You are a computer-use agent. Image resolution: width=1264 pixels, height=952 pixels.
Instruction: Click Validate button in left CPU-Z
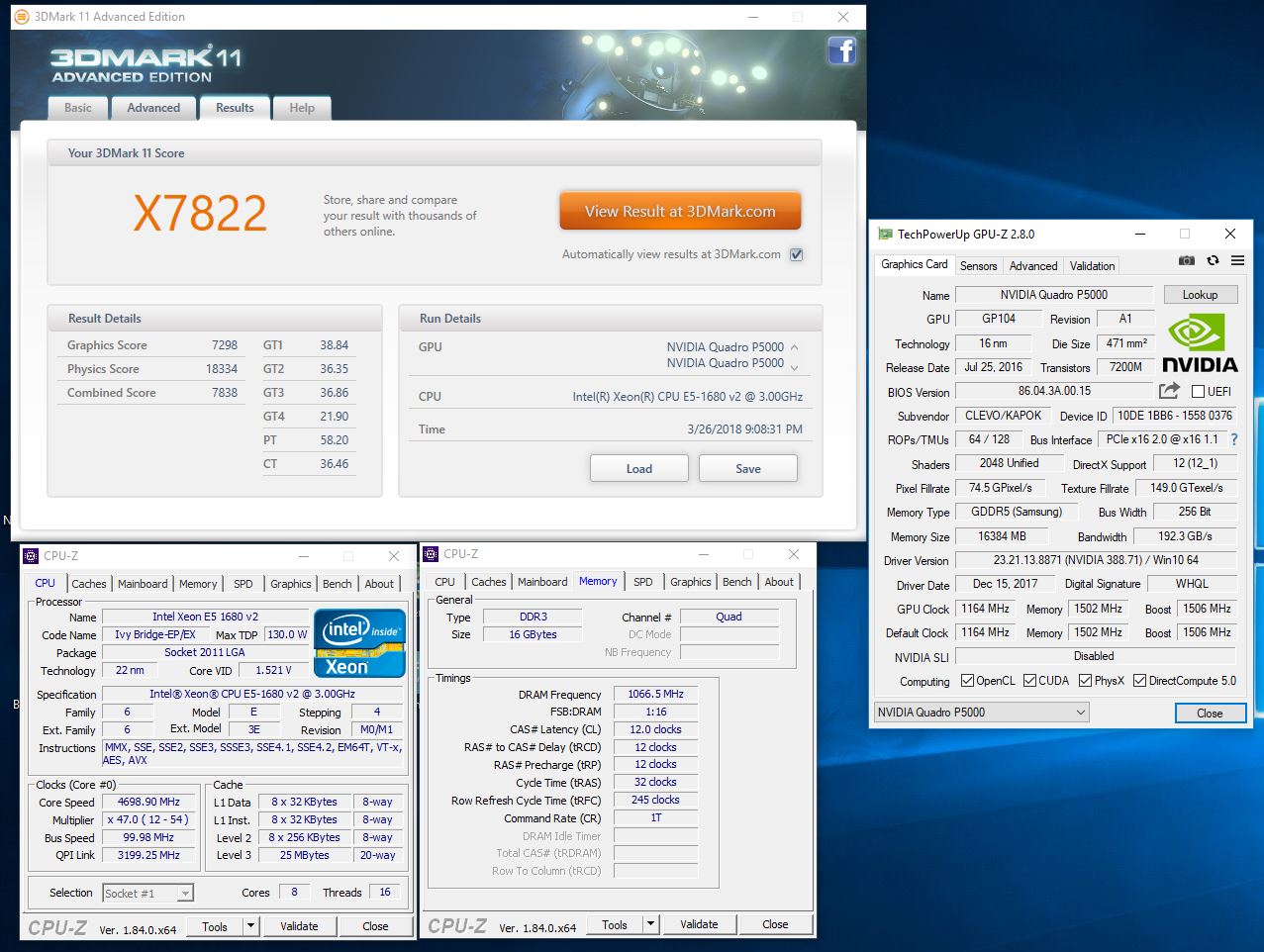299,927
